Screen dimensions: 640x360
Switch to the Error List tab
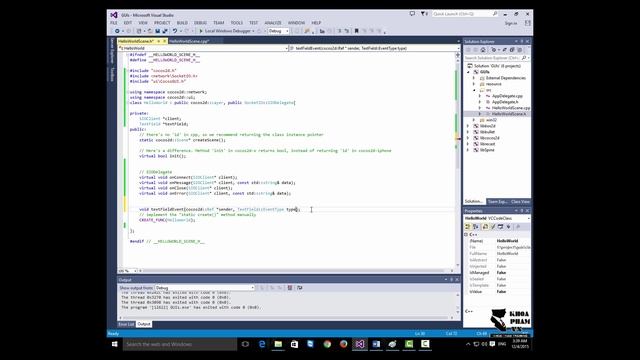coord(126,324)
